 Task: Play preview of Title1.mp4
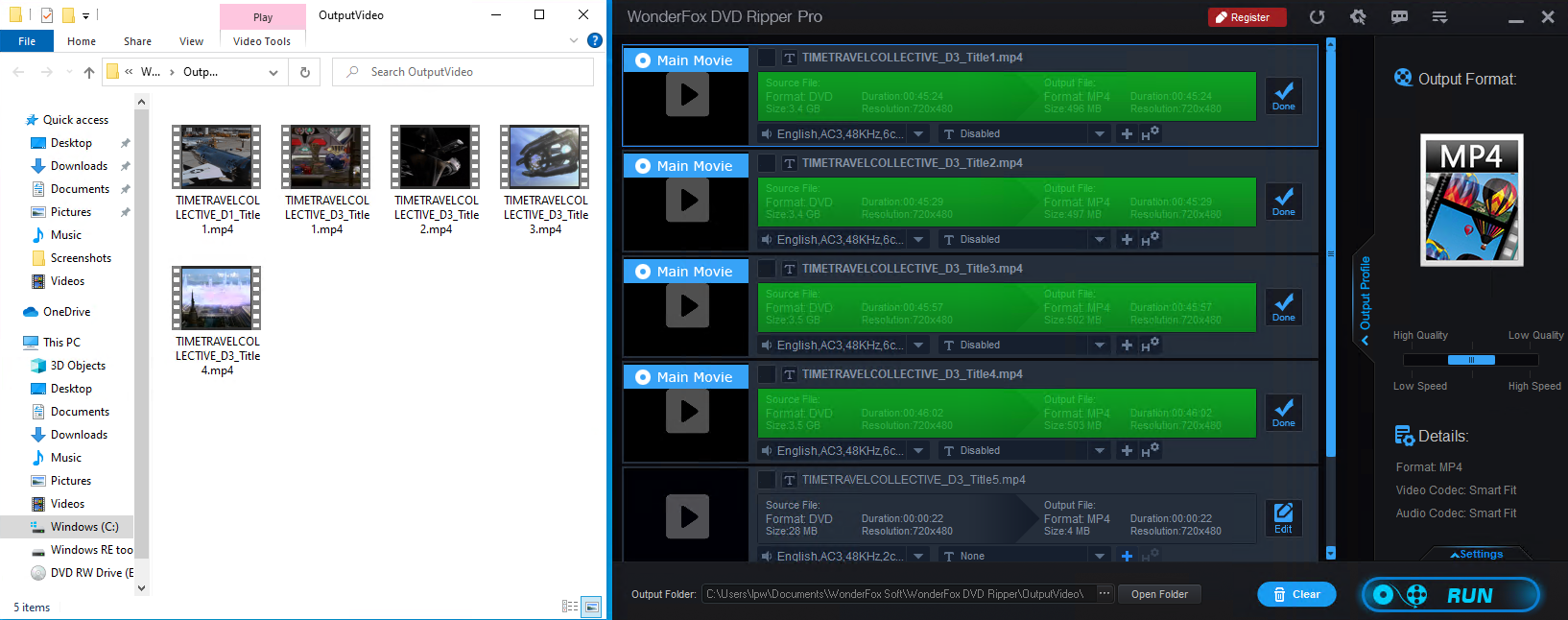(x=688, y=94)
